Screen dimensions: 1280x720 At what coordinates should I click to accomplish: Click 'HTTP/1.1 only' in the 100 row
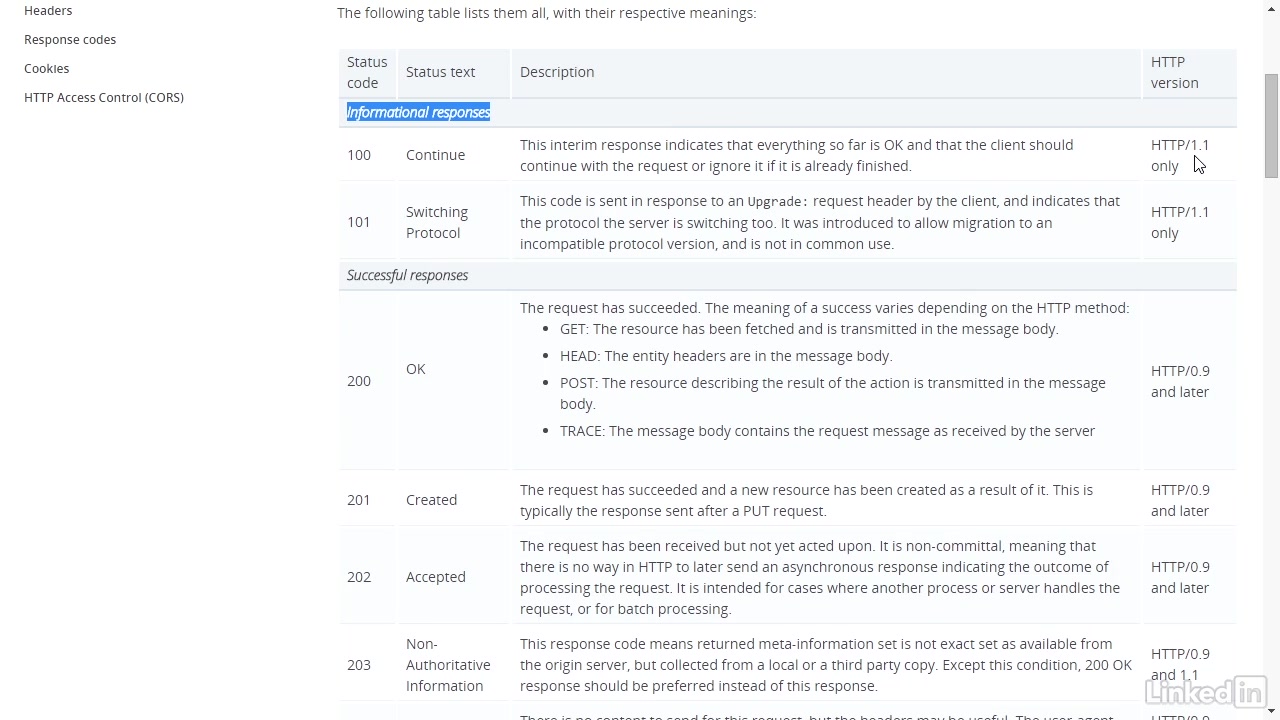pos(1180,155)
